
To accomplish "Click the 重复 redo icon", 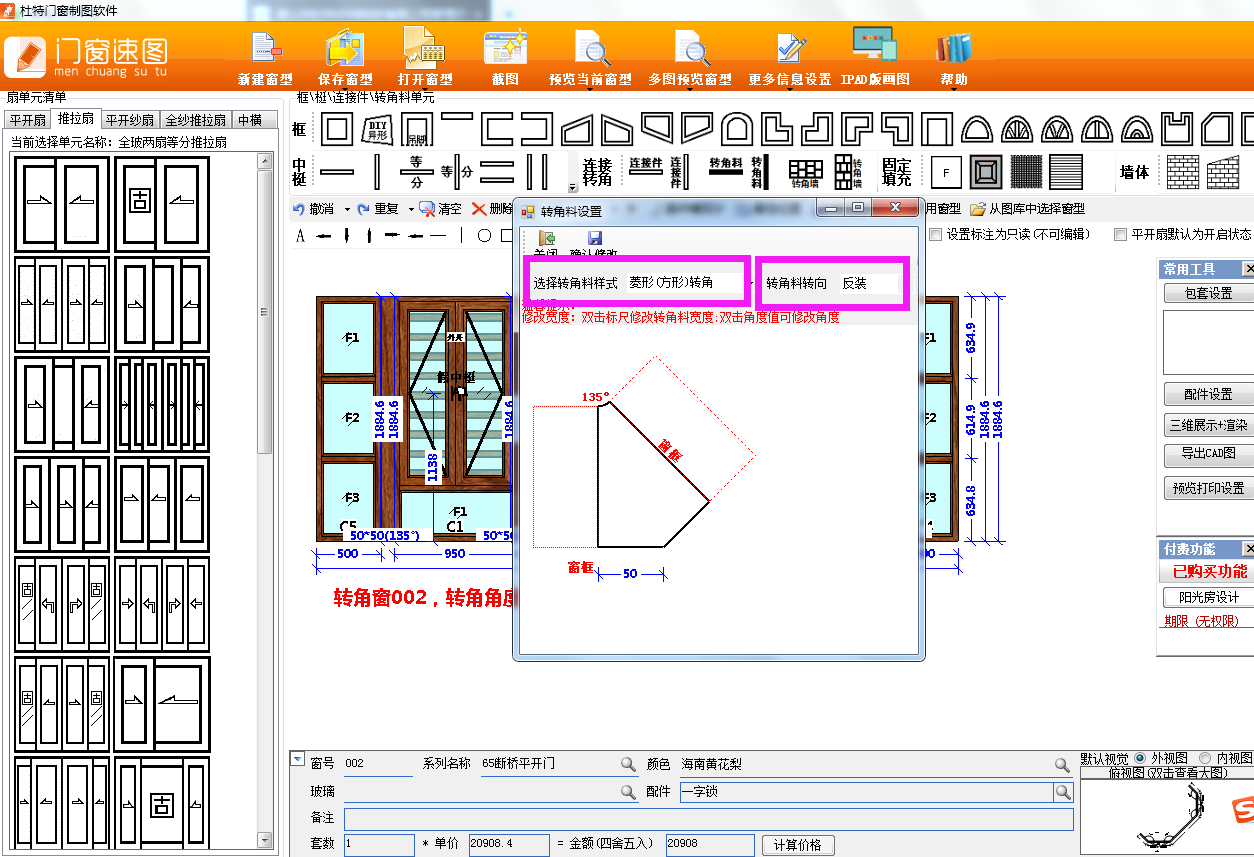I will pos(364,209).
